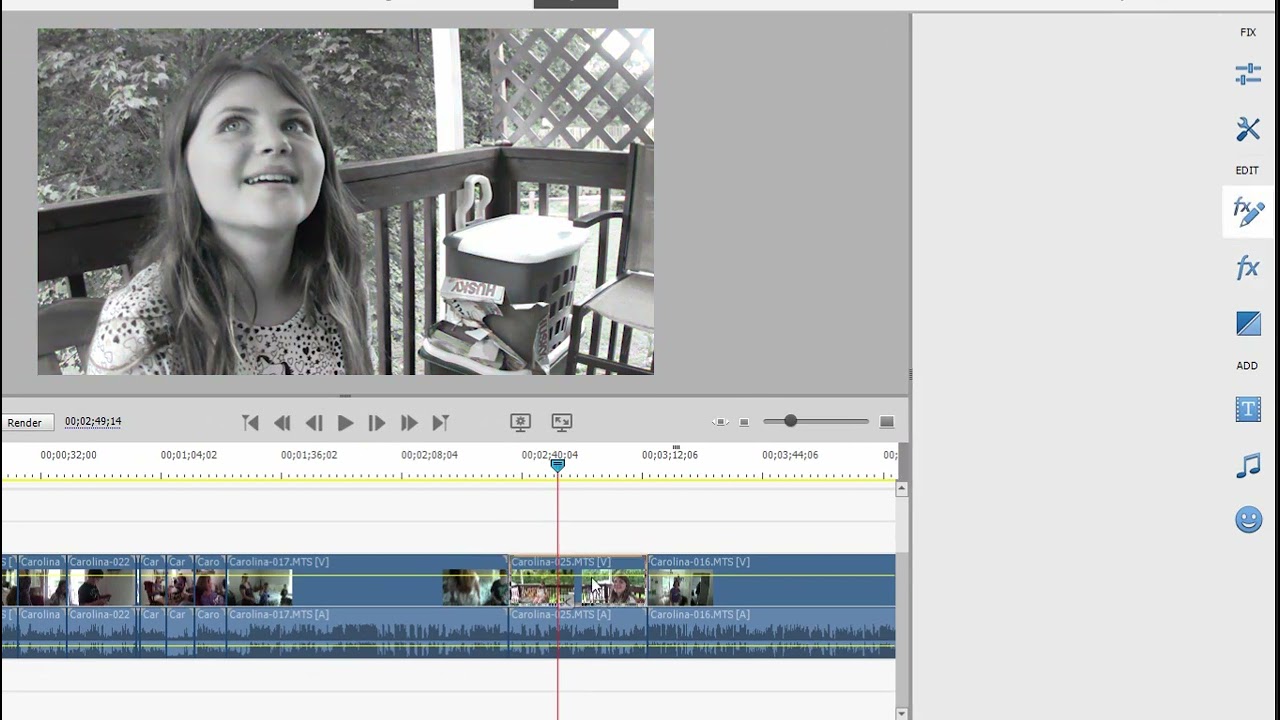Viewport: 1280px width, 720px height.
Task: Select the Carolina-016.MTS [V] video clip
Action: [771, 581]
